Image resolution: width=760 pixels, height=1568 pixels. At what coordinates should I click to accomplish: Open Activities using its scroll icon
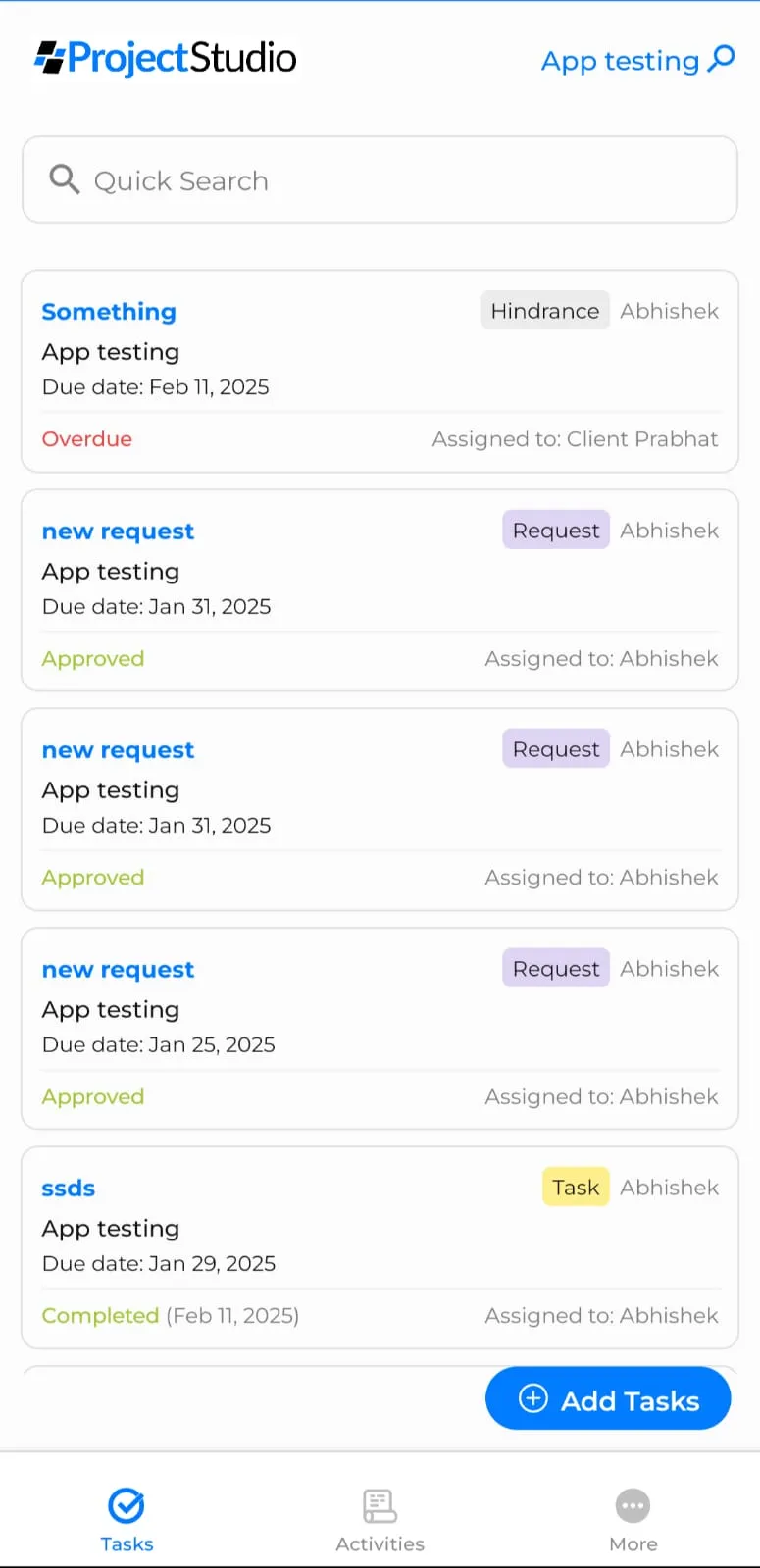point(380,1505)
